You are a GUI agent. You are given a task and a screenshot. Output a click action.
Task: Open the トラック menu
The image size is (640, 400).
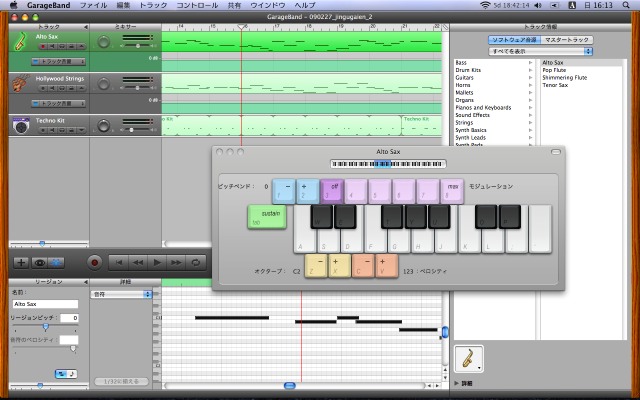point(153,5)
